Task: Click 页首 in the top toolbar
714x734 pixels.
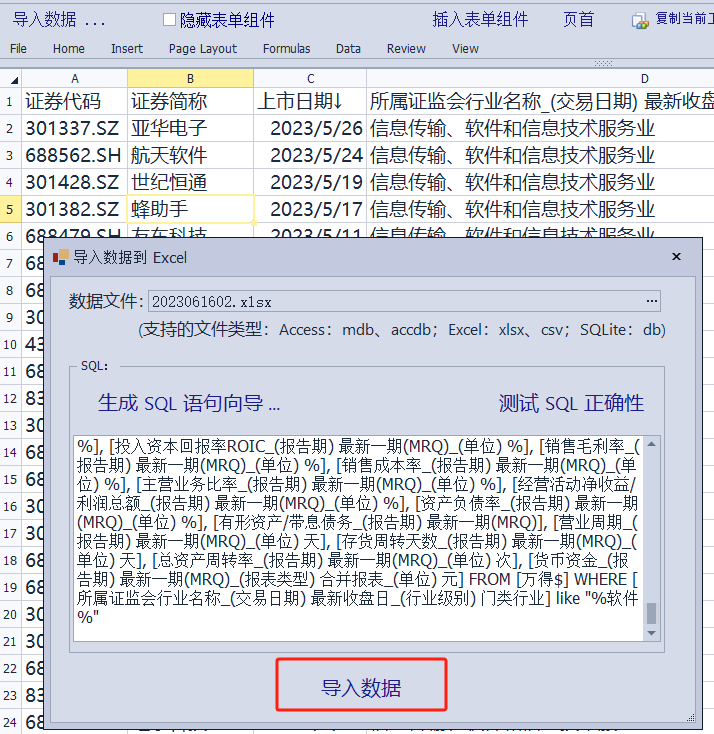Action: [x=578, y=20]
